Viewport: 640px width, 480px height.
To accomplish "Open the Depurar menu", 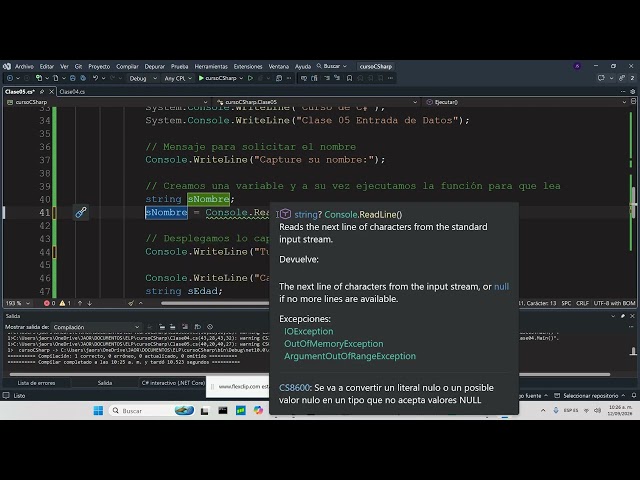I will click(155, 66).
